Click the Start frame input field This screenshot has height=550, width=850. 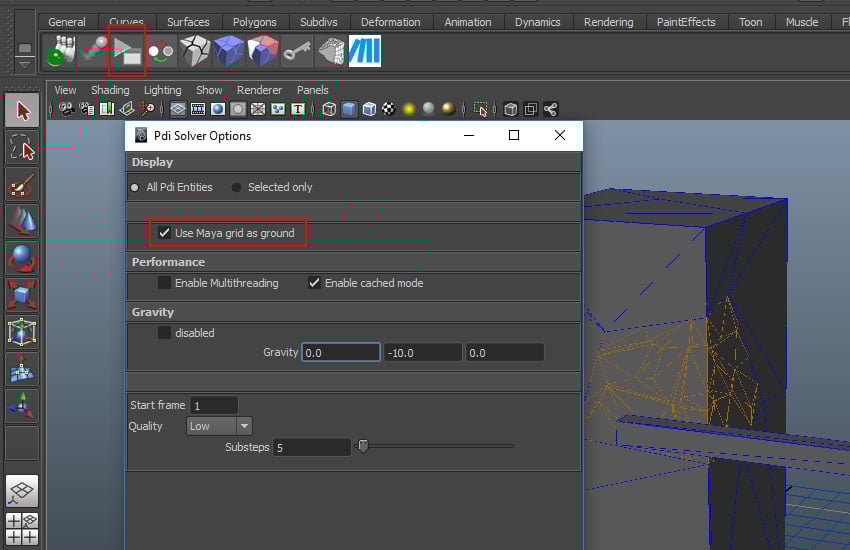[214, 405]
